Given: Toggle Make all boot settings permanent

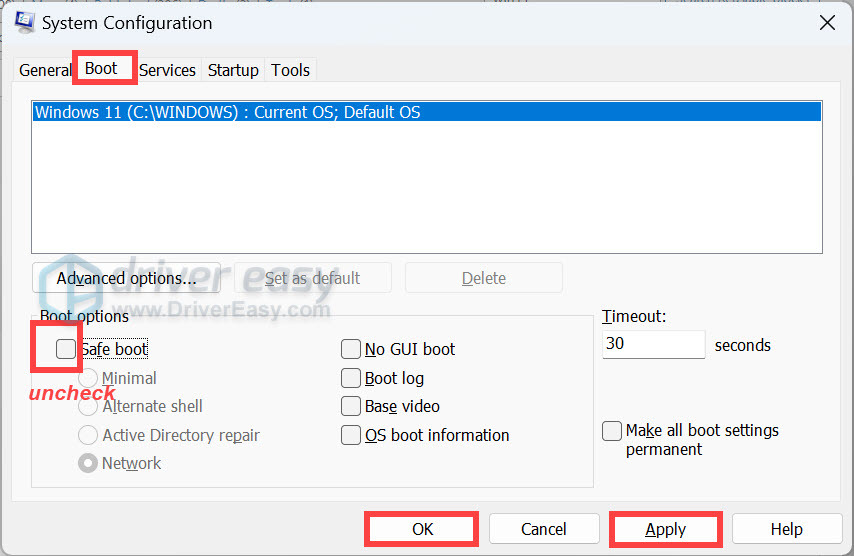Looking at the screenshot, I should click(x=612, y=431).
